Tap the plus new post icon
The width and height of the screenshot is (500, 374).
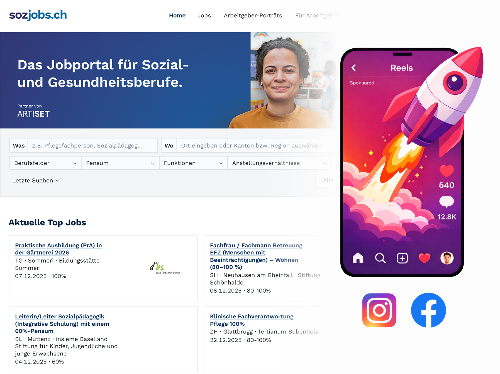point(402,258)
